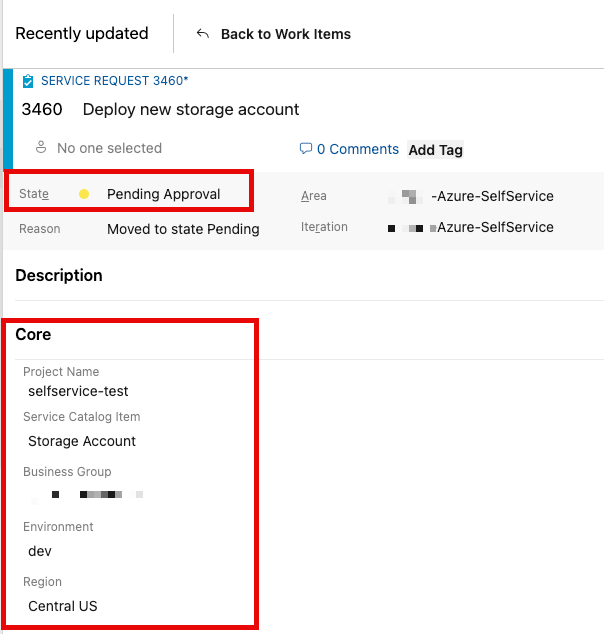
Task: Click the Project Name label
Action: [x=61, y=372]
